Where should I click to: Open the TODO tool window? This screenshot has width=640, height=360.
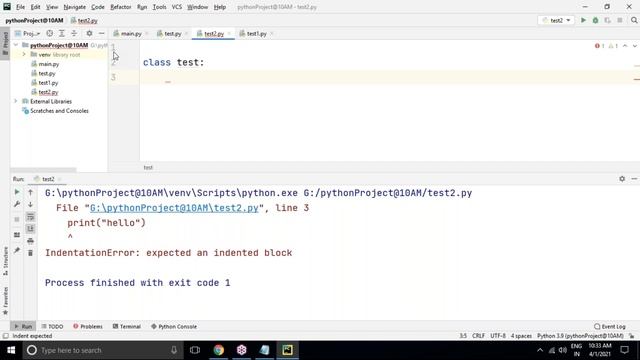coord(53,327)
